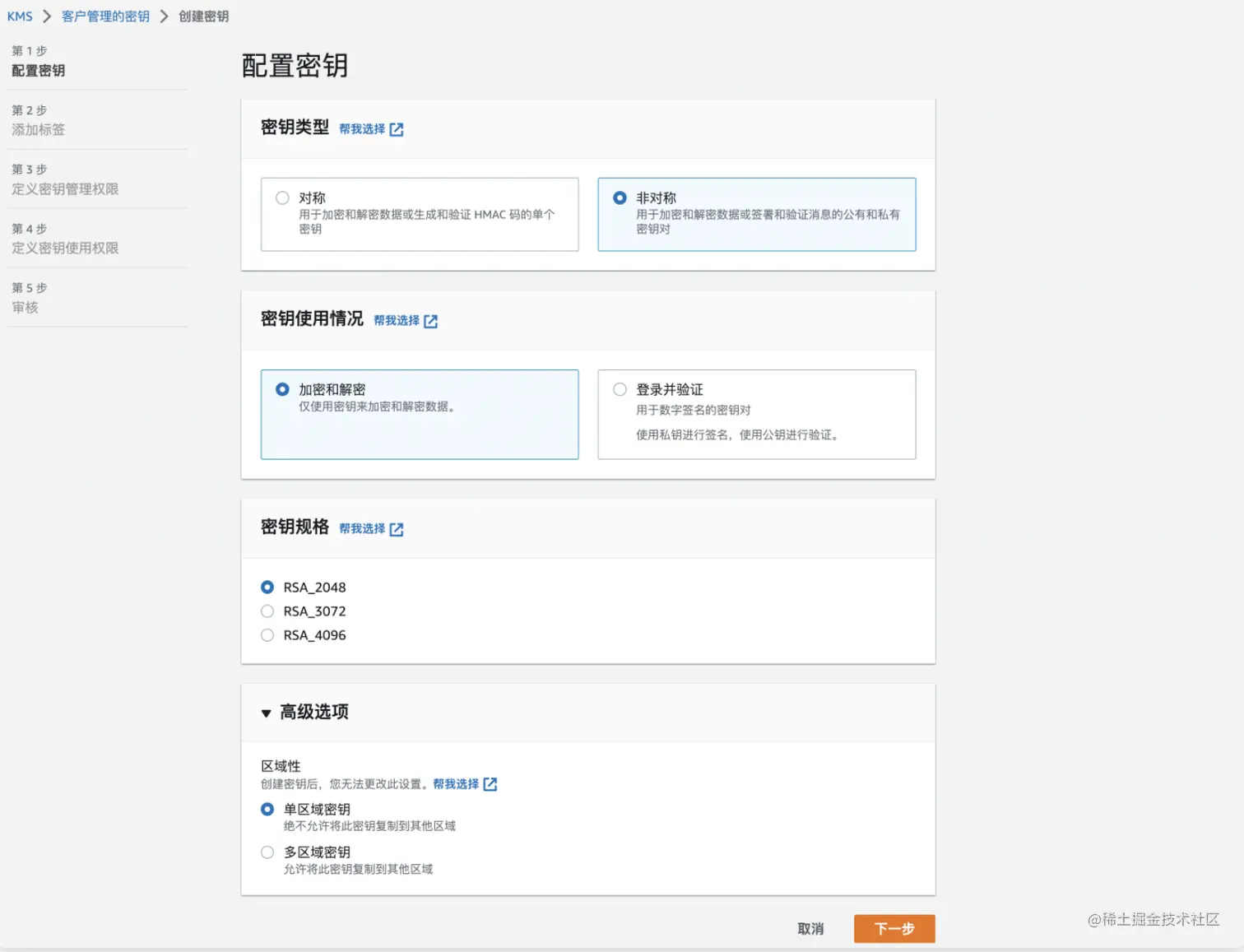Select step 5 审核 in sidebar
This screenshot has width=1244, height=952.
tap(25, 308)
